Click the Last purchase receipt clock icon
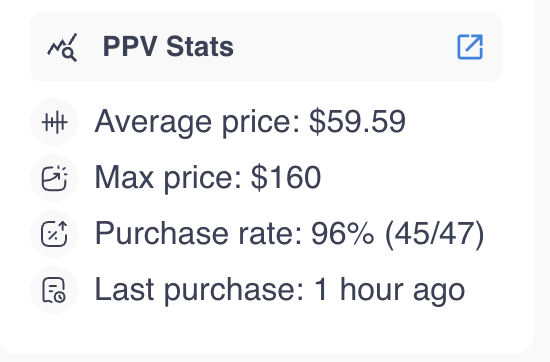 pos(54,290)
